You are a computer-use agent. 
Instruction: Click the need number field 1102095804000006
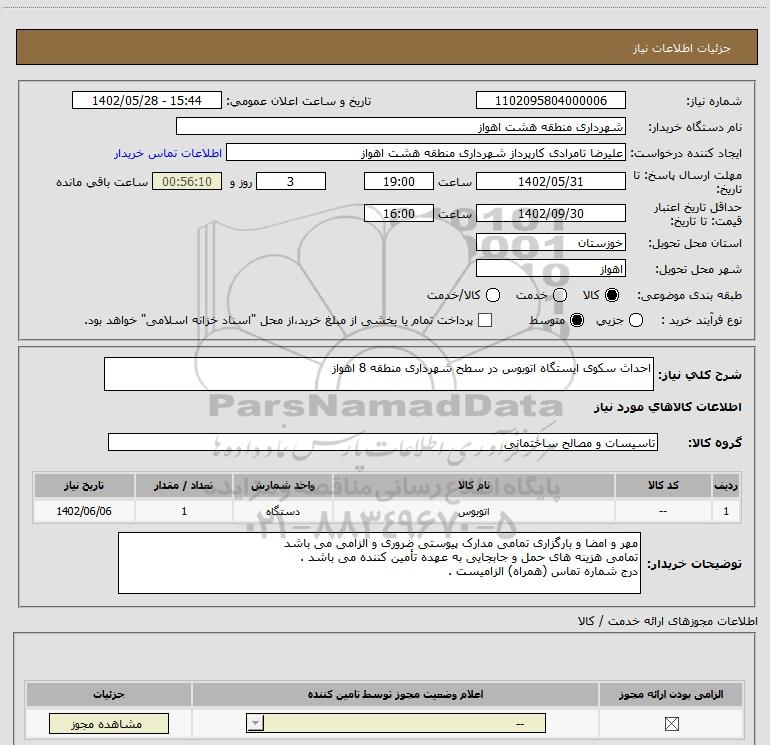550,100
